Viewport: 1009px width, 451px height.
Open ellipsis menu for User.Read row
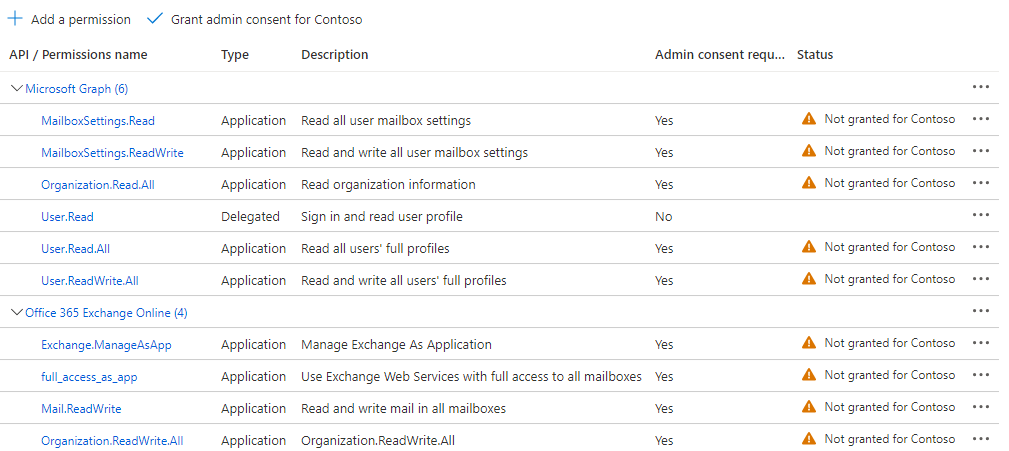981,215
